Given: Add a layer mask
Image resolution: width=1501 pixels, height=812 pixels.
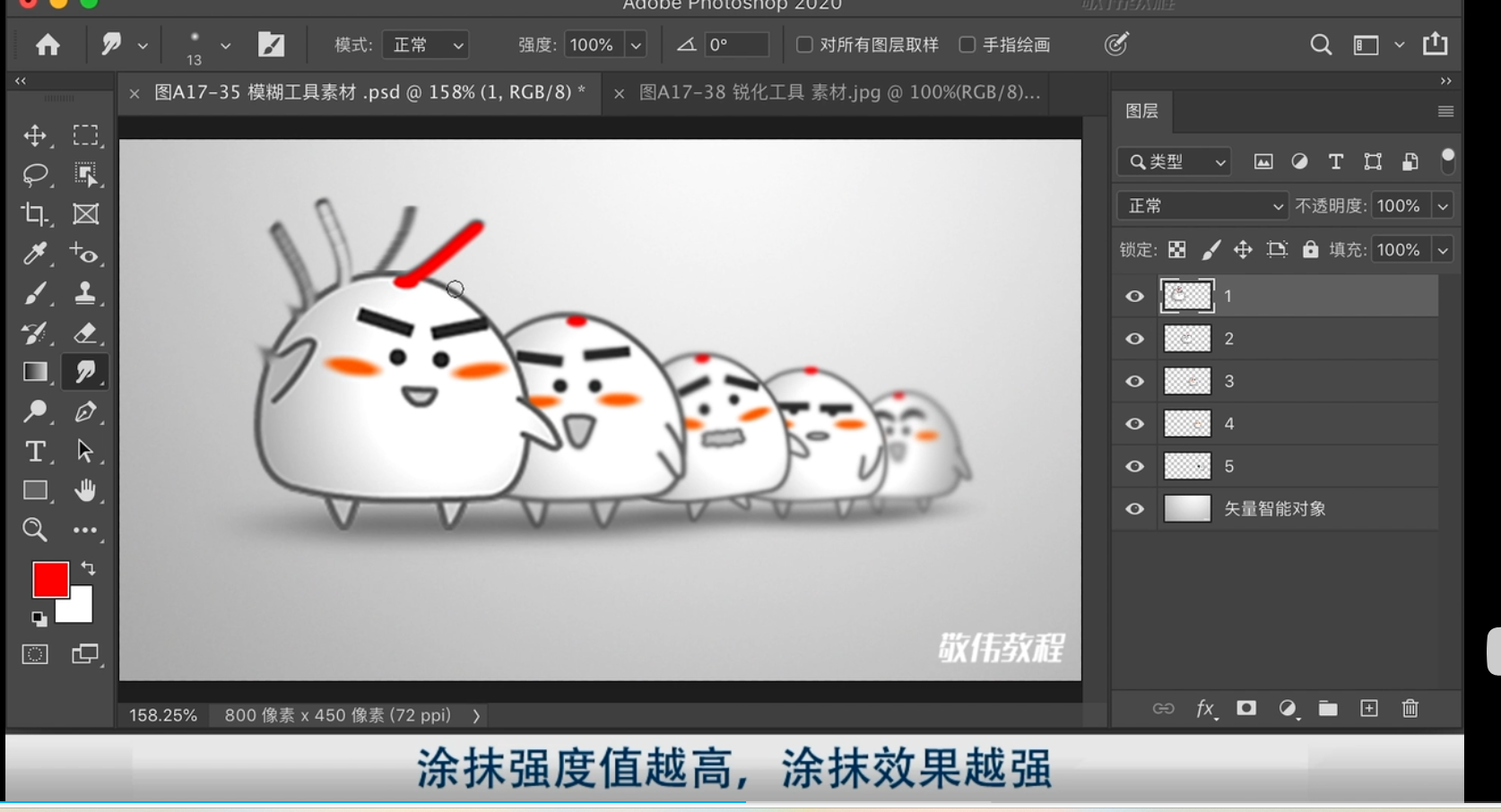Looking at the screenshot, I should pyautogui.click(x=1246, y=708).
